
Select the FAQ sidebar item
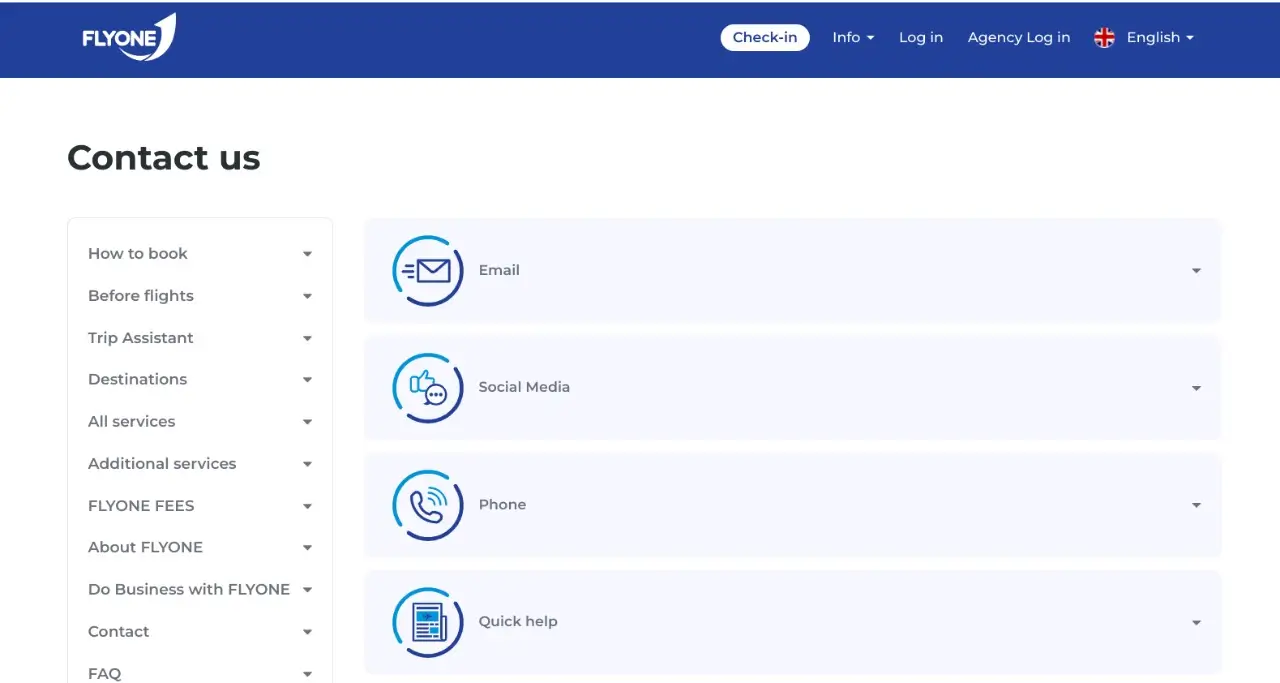pyautogui.click(x=105, y=673)
